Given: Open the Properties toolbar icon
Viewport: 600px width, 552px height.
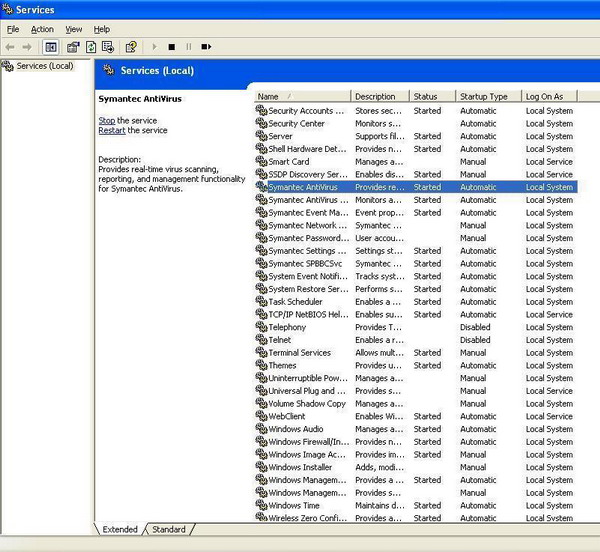Looking at the screenshot, I should tap(73, 47).
